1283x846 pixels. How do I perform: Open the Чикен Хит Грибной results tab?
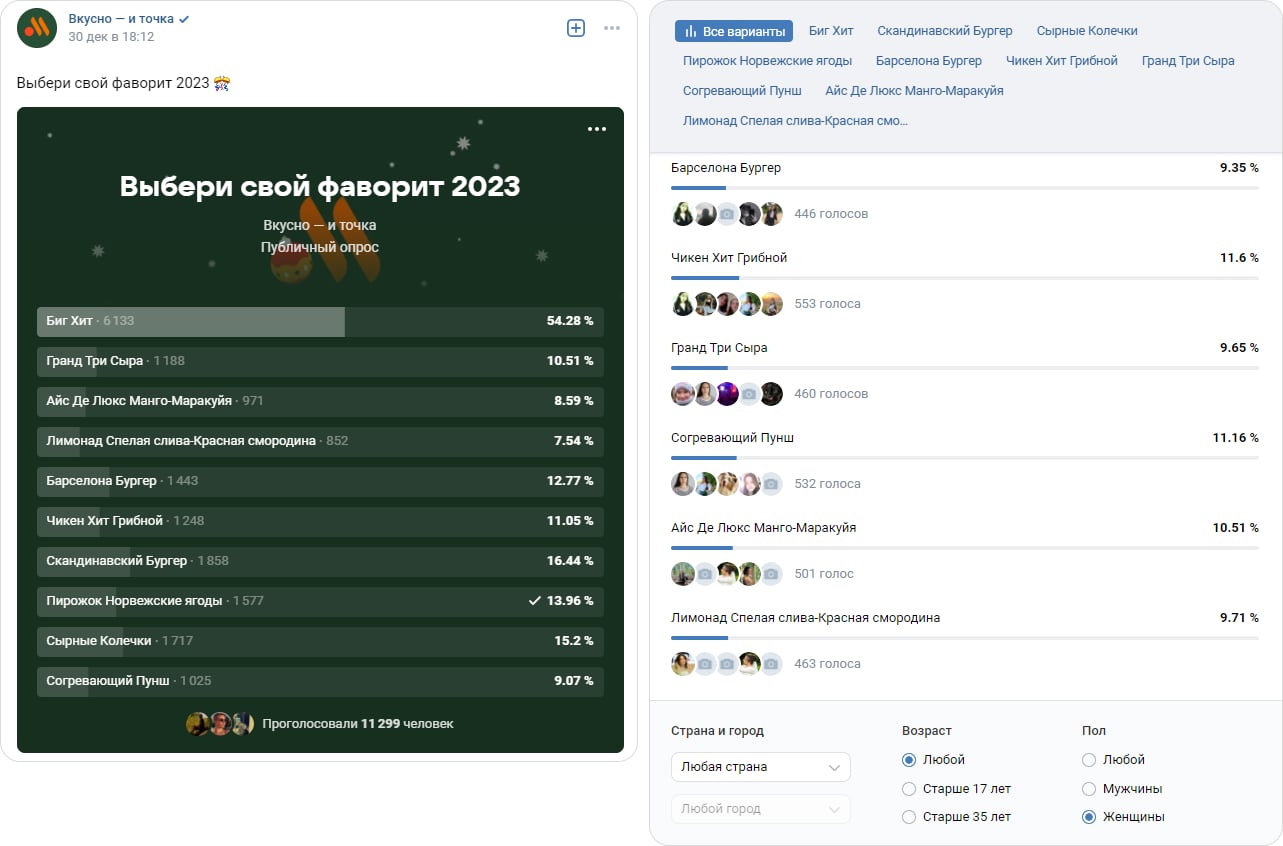coord(1062,61)
